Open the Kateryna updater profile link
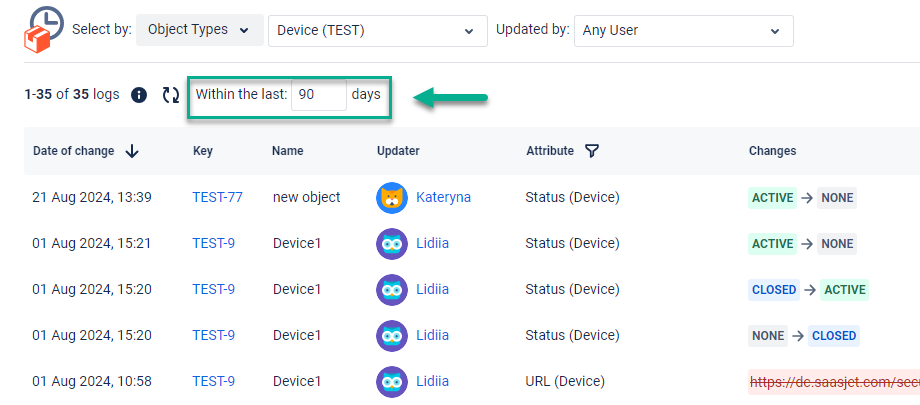The height and width of the screenshot is (405, 920). (x=443, y=198)
